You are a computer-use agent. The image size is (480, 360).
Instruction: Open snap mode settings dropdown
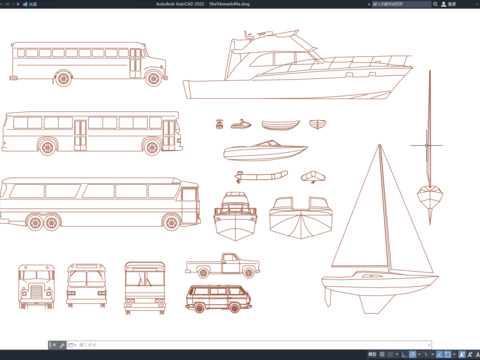[x=397, y=354]
